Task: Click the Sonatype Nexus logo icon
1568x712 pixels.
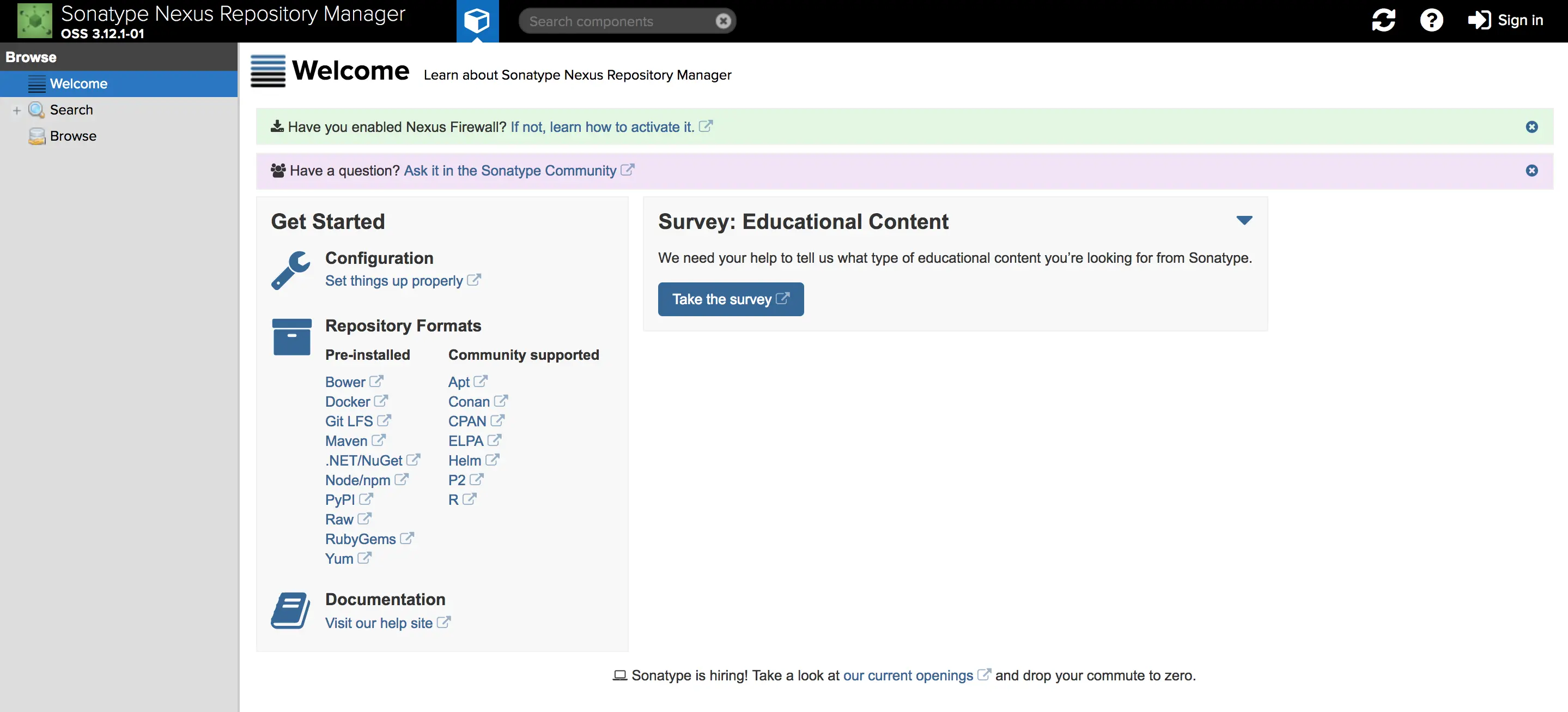Action: [x=34, y=21]
